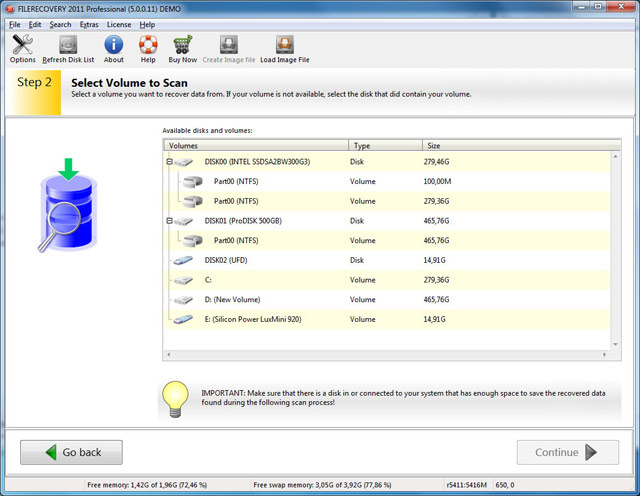Click the volume list scroll-down arrow
640x496 pixels.
coord(615,345)
